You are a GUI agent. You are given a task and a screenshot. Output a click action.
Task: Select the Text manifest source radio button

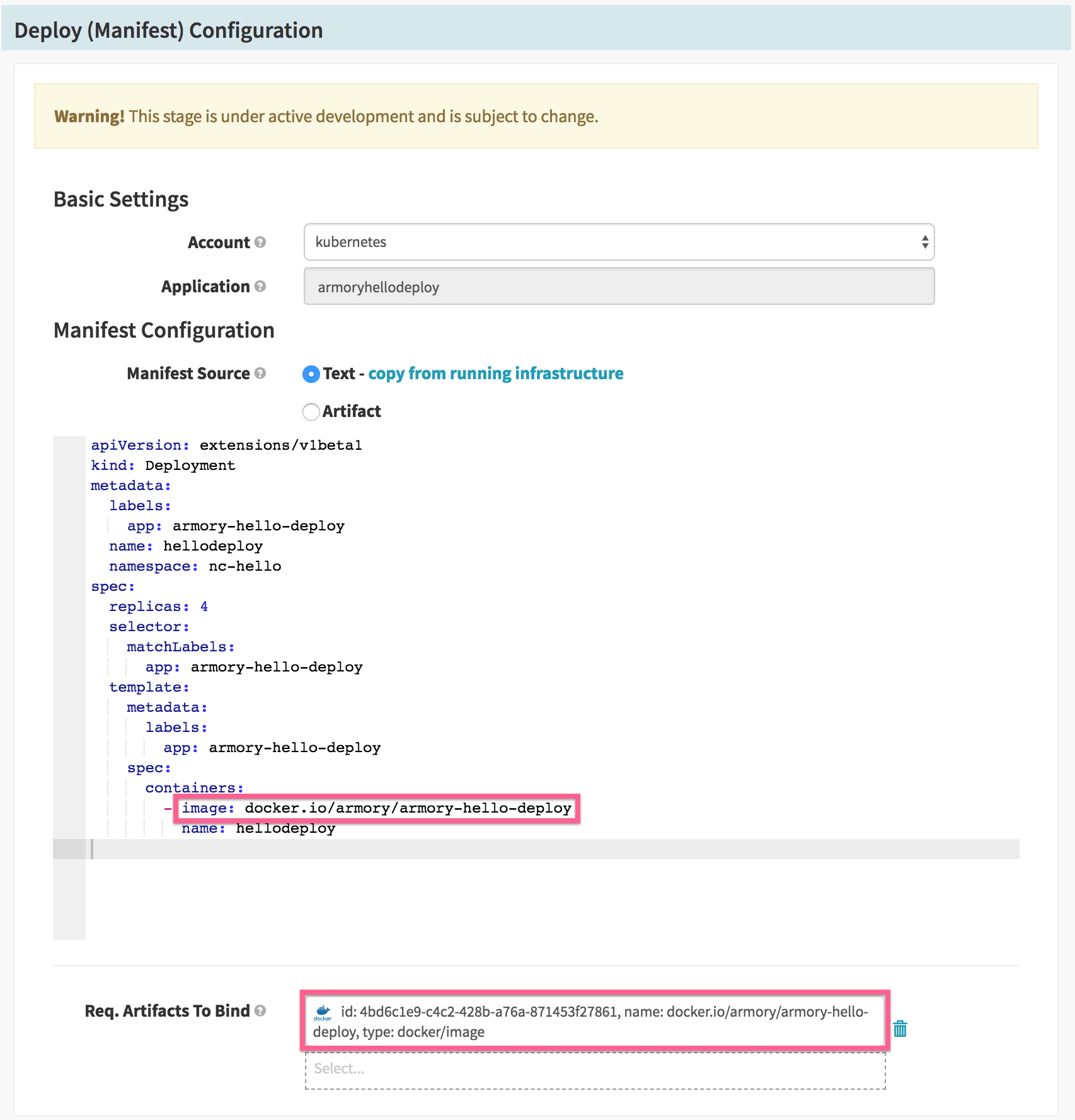(x=311, y=374)
